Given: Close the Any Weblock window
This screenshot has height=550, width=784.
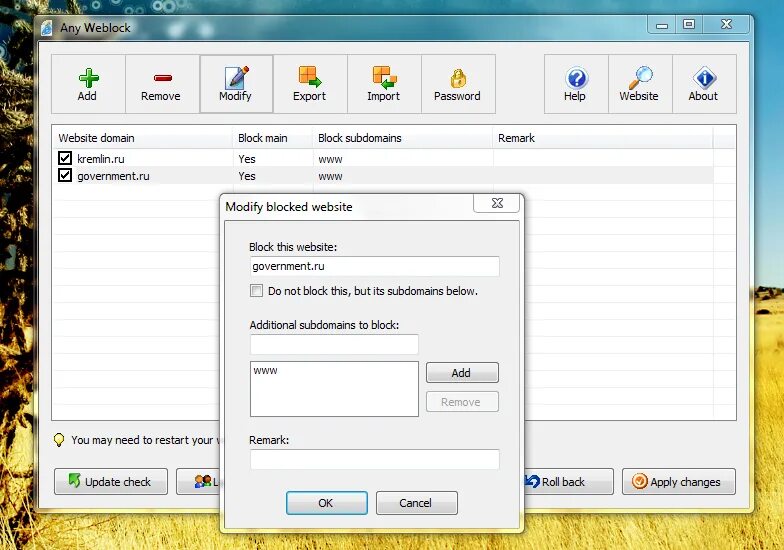Looking at the screenshot, I should 726,24.
